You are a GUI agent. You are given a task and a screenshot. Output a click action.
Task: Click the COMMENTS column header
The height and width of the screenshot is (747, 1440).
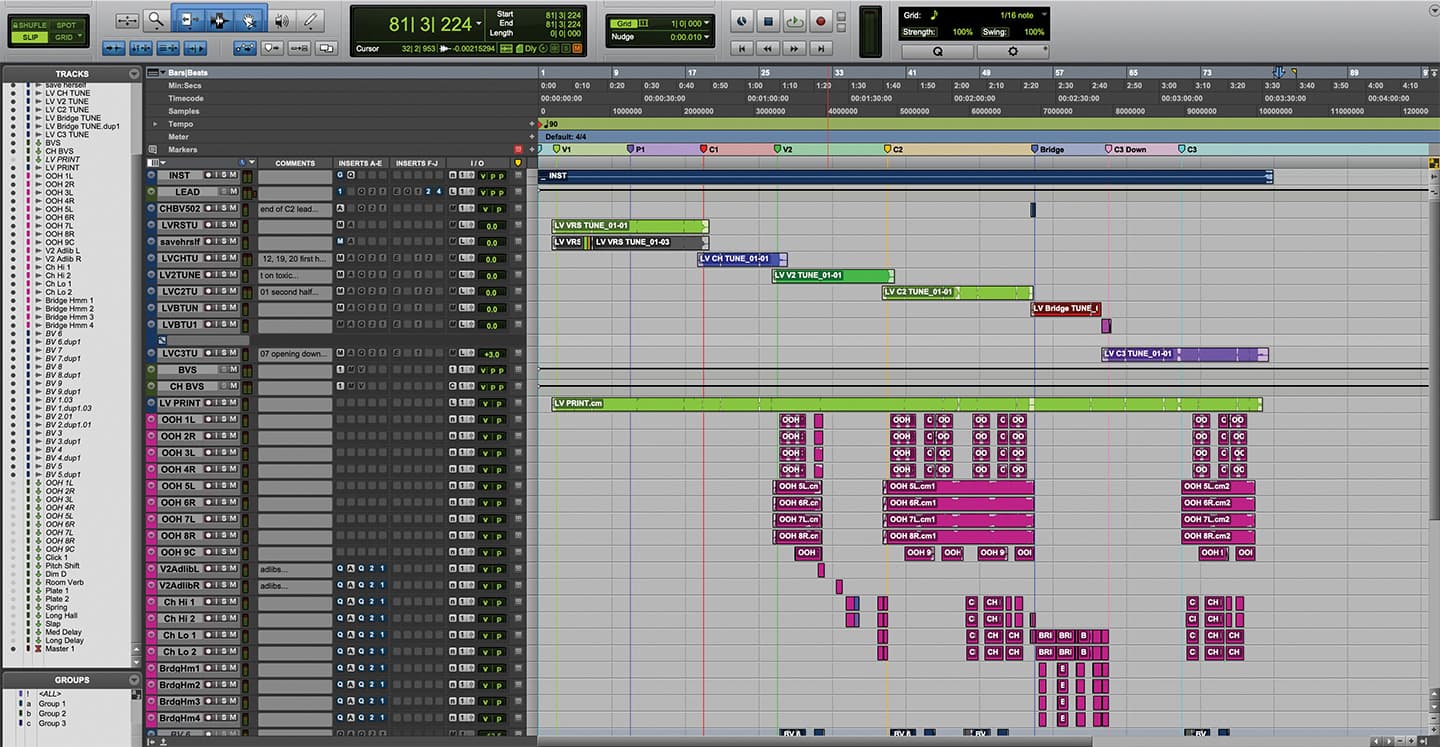coord(294,163)
